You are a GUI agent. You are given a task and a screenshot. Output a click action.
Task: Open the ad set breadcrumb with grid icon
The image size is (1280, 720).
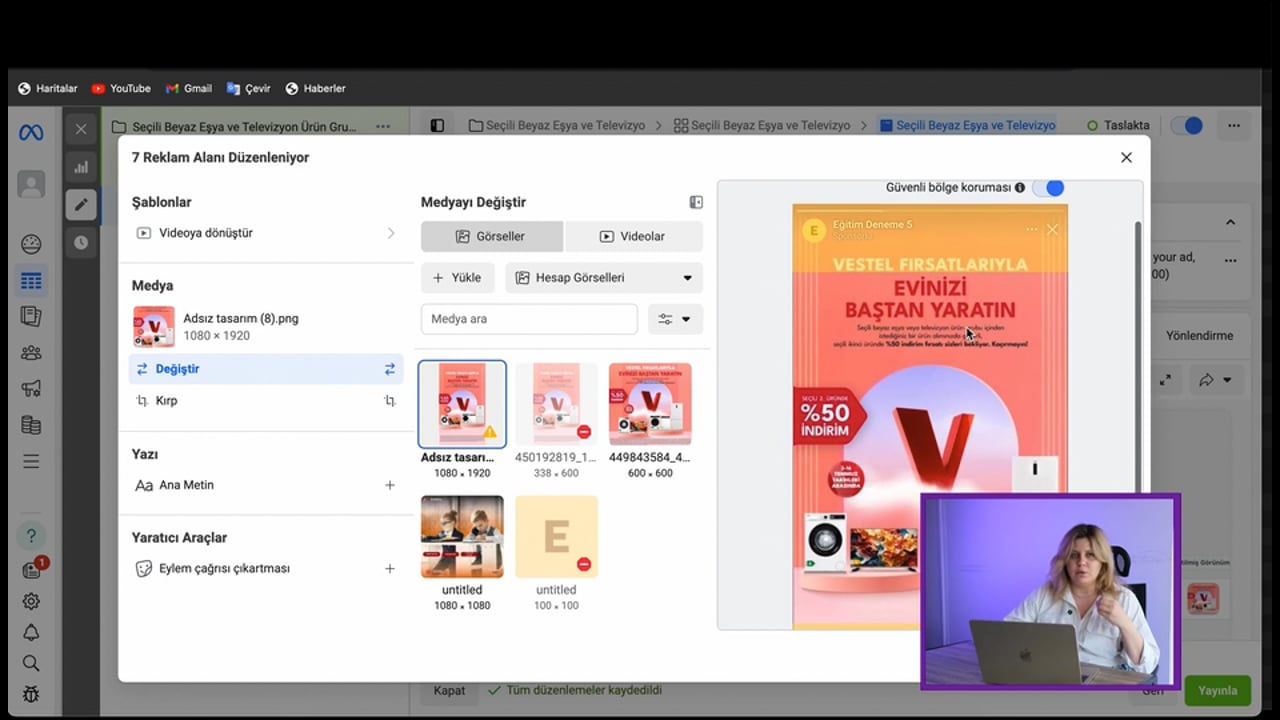point(762,125)
